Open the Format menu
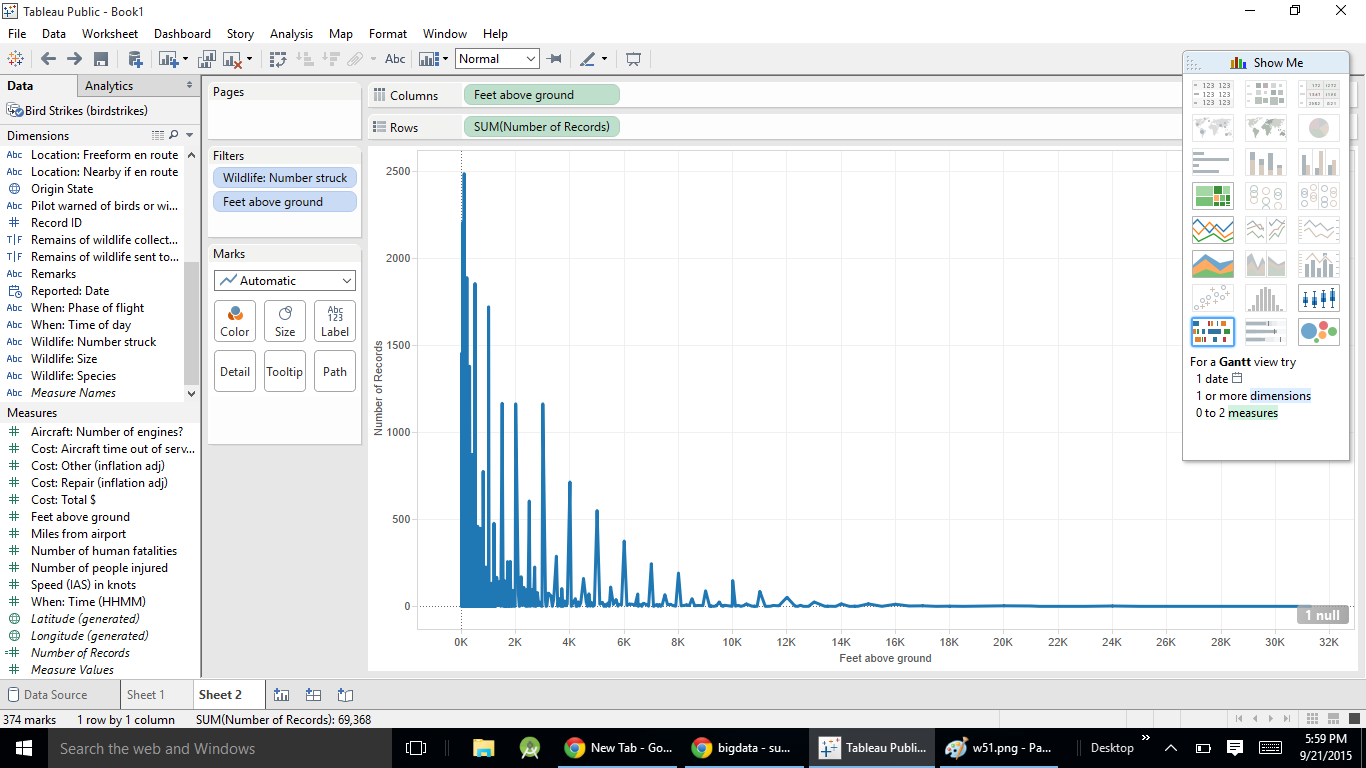 [x=388, y=33]
